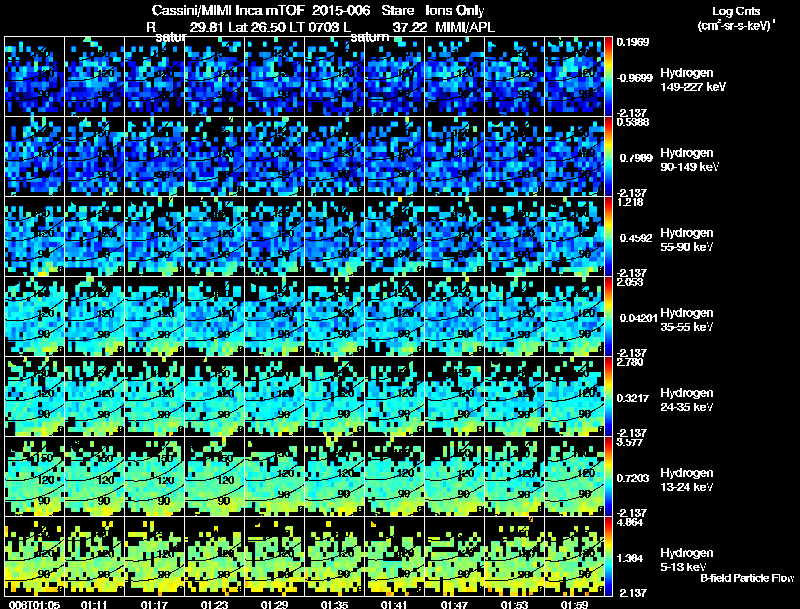800x609 pixels.
Task: Select the 'Hydrogen 55-90 keV' row label
Action: (x=687, y=240)
